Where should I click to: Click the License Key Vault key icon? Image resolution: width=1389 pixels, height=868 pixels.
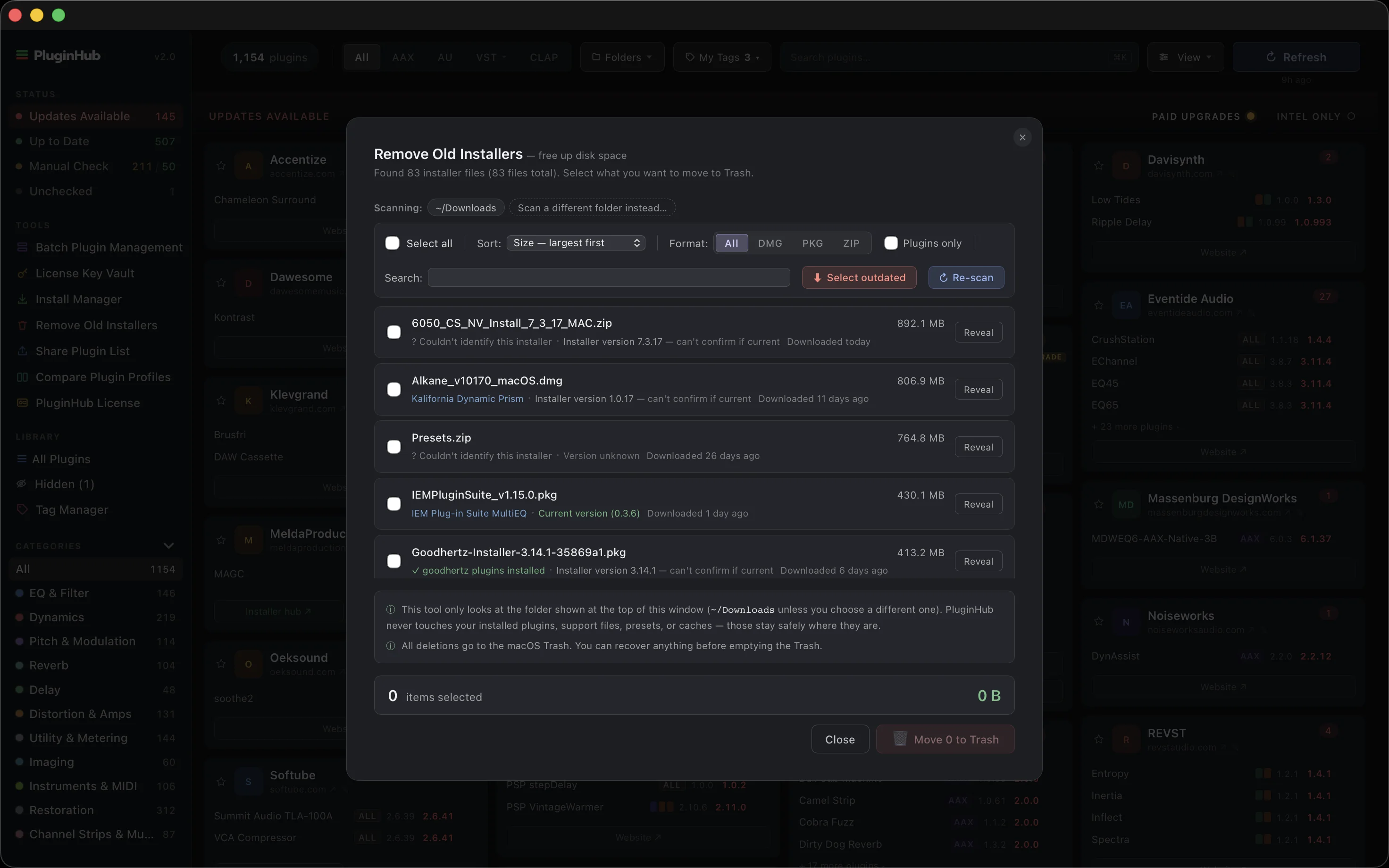point(22,273)
